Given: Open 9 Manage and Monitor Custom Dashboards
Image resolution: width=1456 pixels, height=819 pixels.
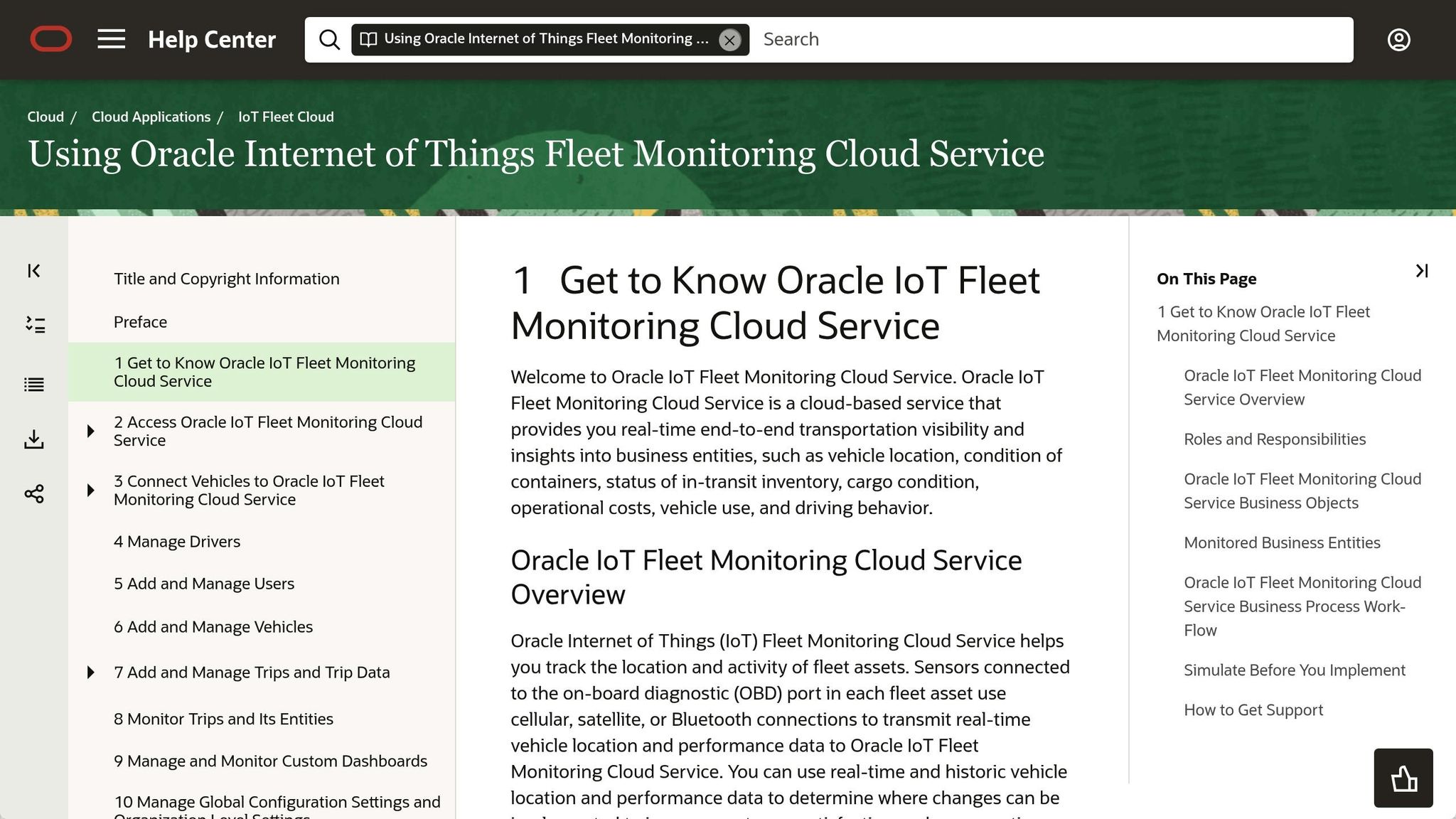Looking at the screenshot, I should tap(270, 761).
